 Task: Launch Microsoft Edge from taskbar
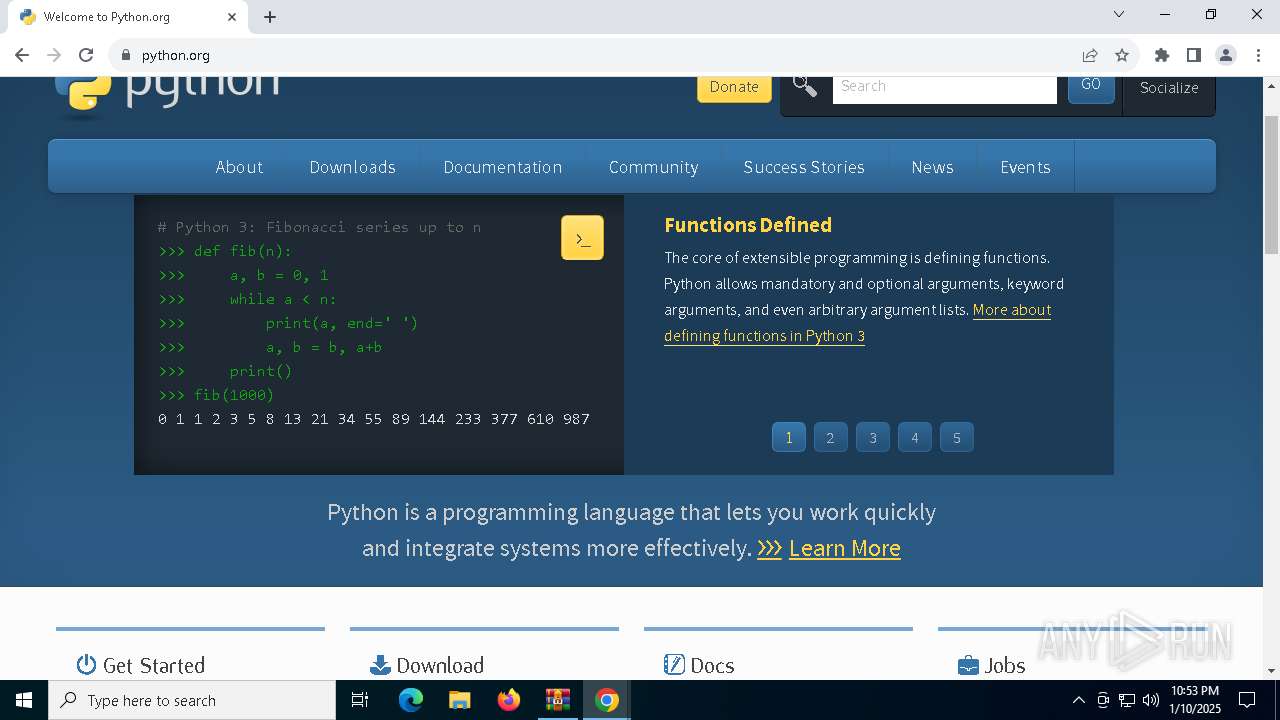point(411,700)
